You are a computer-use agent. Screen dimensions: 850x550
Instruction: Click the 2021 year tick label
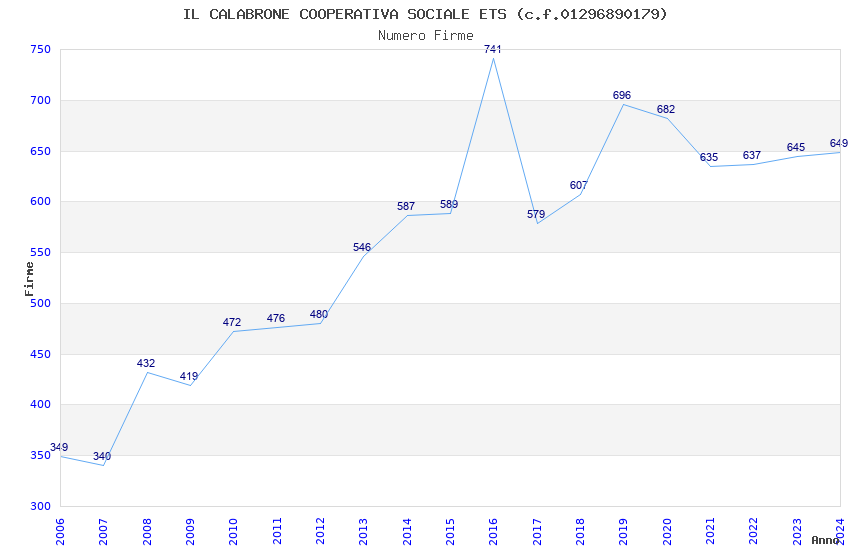click(710, 532)
